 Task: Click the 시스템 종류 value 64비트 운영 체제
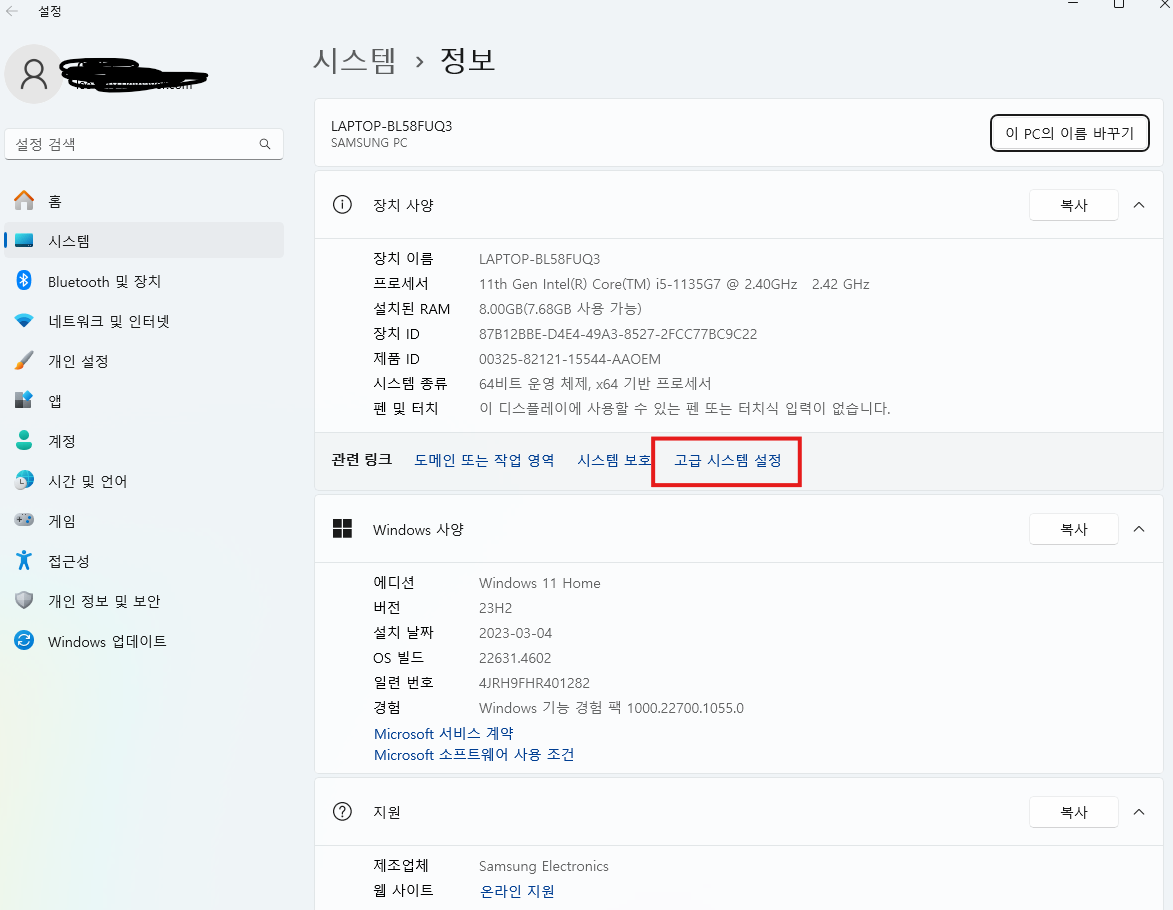click(x=595, y=383)
